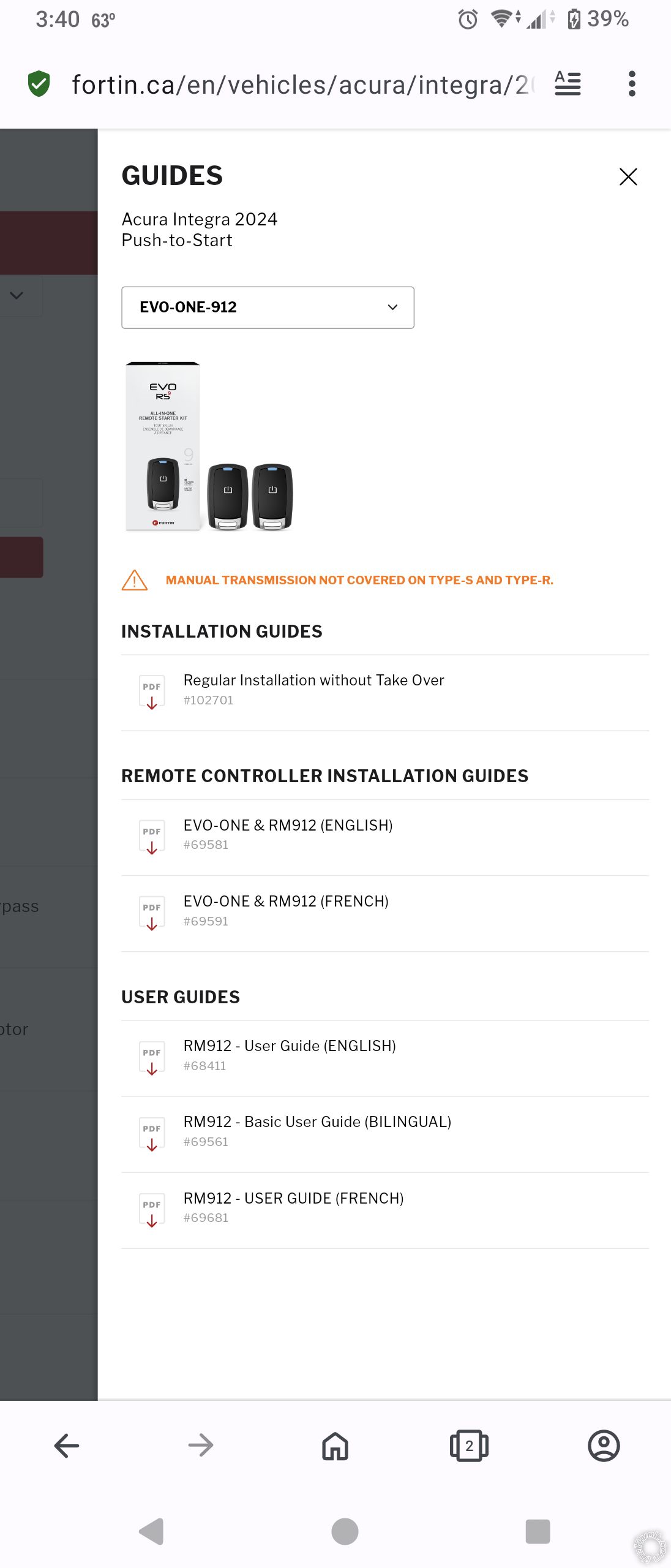Open the tab switcher showing 2 tabs
671x1568 pixels.
(x=469, y=1445)
